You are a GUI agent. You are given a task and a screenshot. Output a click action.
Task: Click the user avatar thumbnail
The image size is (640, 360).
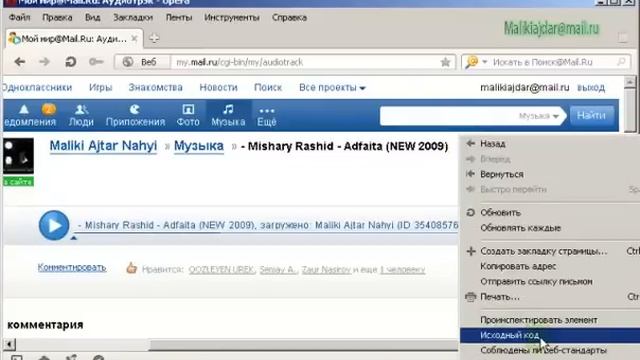[18, 156]
